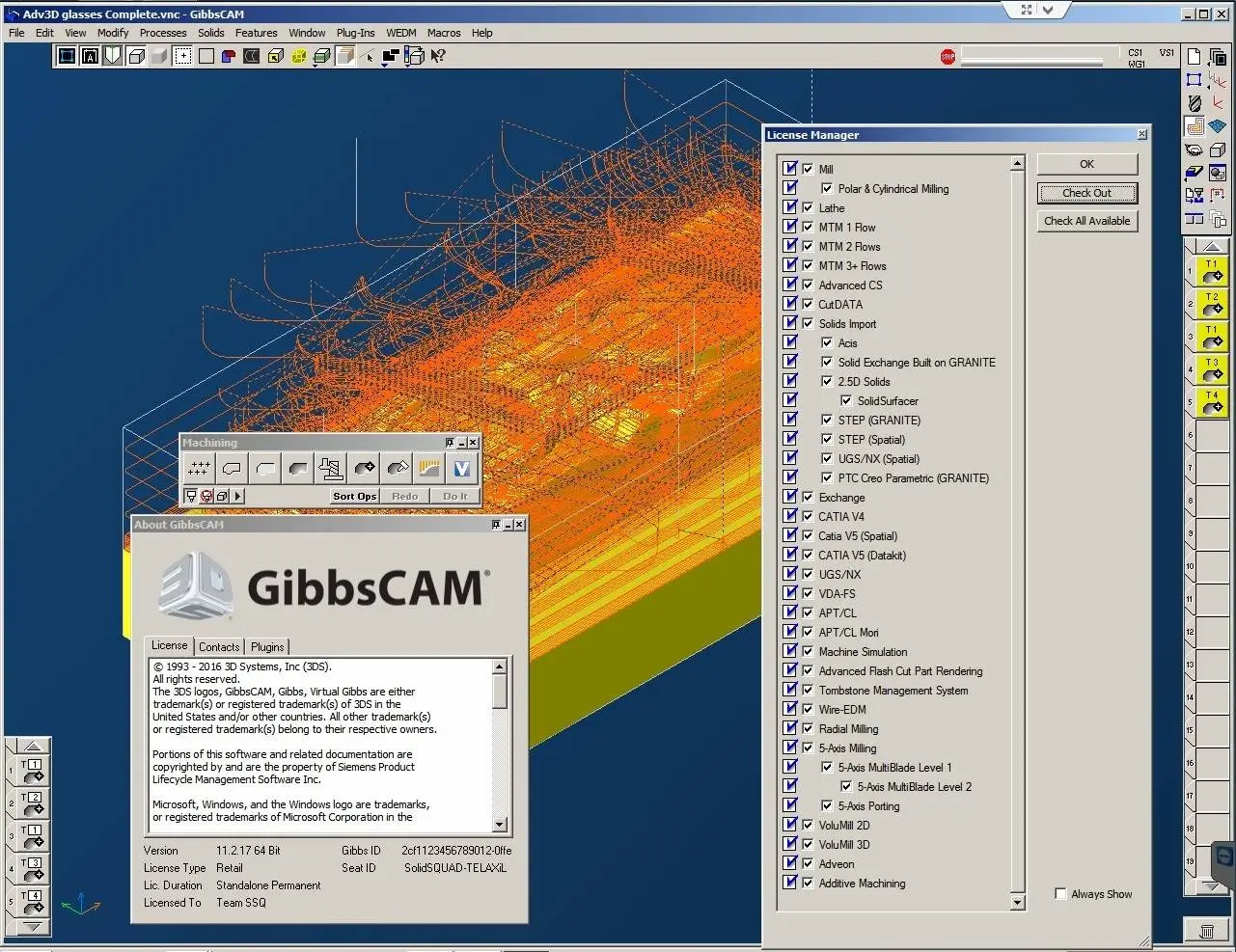Click the Check Out button

(1087, 193)
